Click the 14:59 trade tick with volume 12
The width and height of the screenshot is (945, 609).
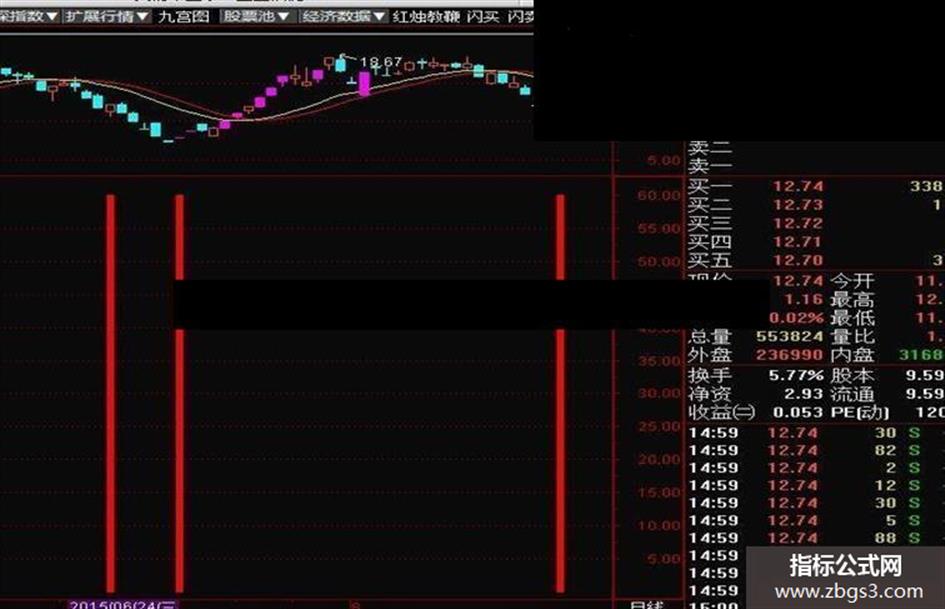[805, 485]
